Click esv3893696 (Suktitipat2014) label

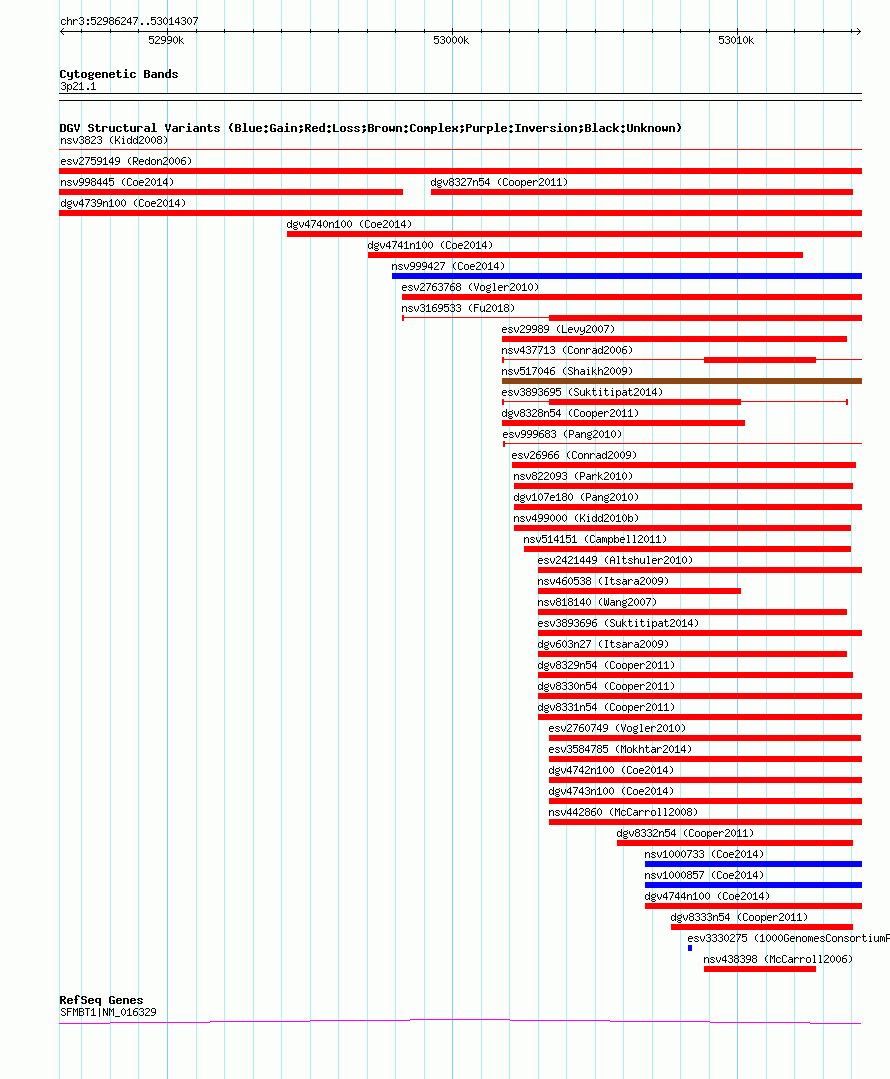coord(618,623)
